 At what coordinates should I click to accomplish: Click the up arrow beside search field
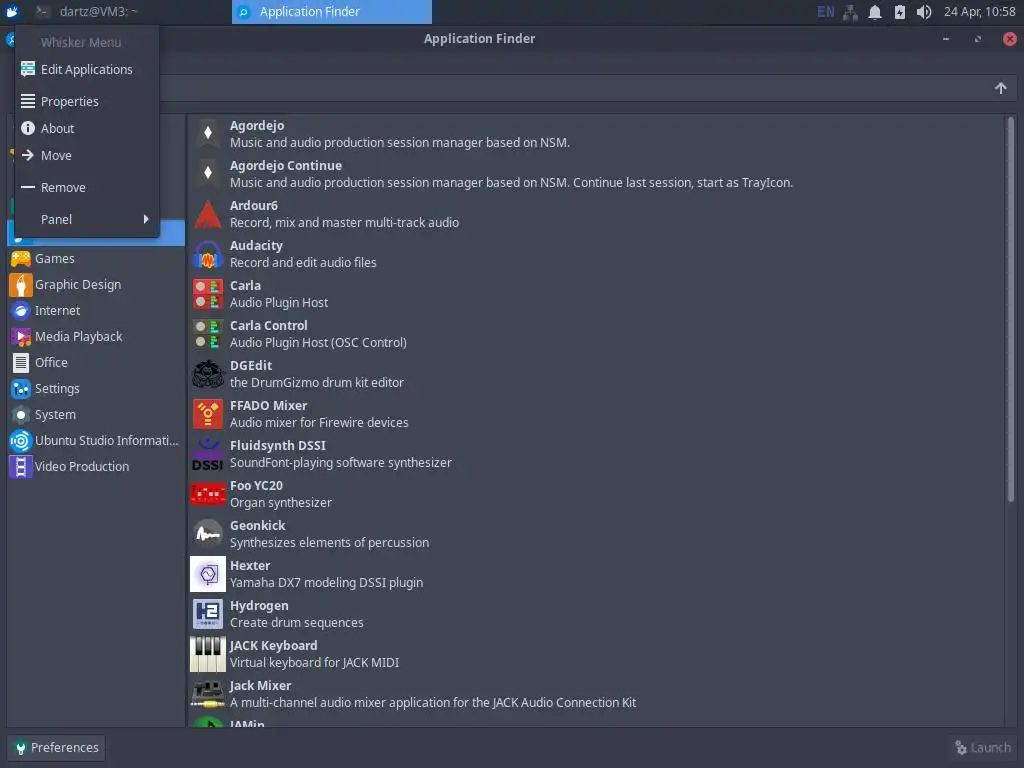point(1000,88)
